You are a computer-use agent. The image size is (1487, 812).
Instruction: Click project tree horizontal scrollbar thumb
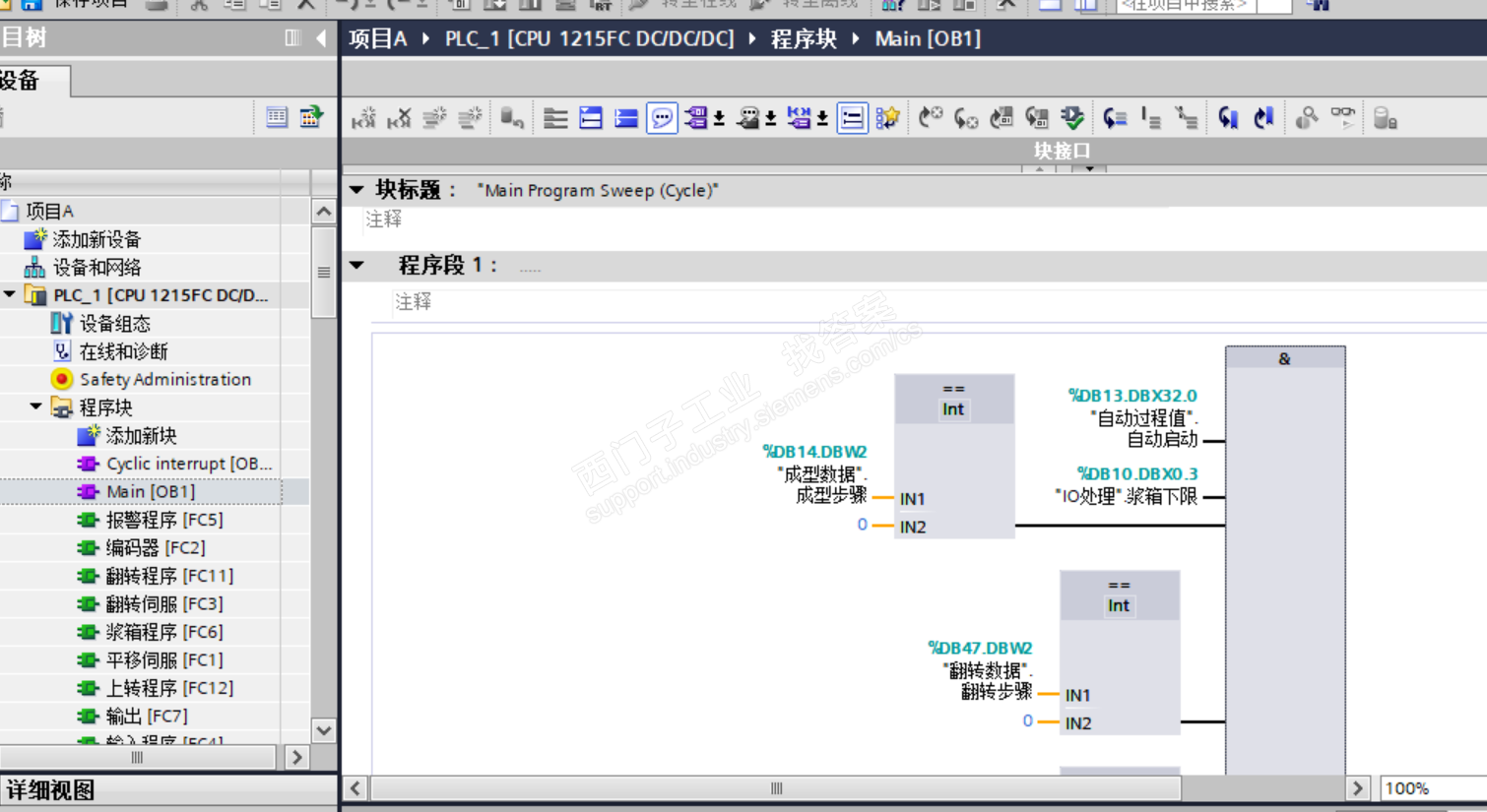pos(137,758)
